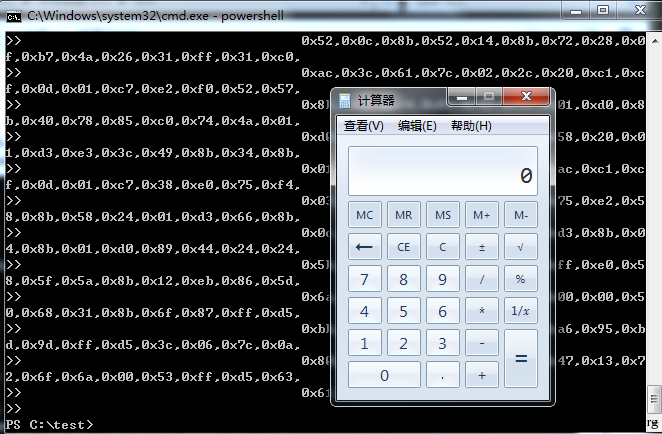Click the addition + button
Viewport: 662px width, 434px height.
pos(482,375)
